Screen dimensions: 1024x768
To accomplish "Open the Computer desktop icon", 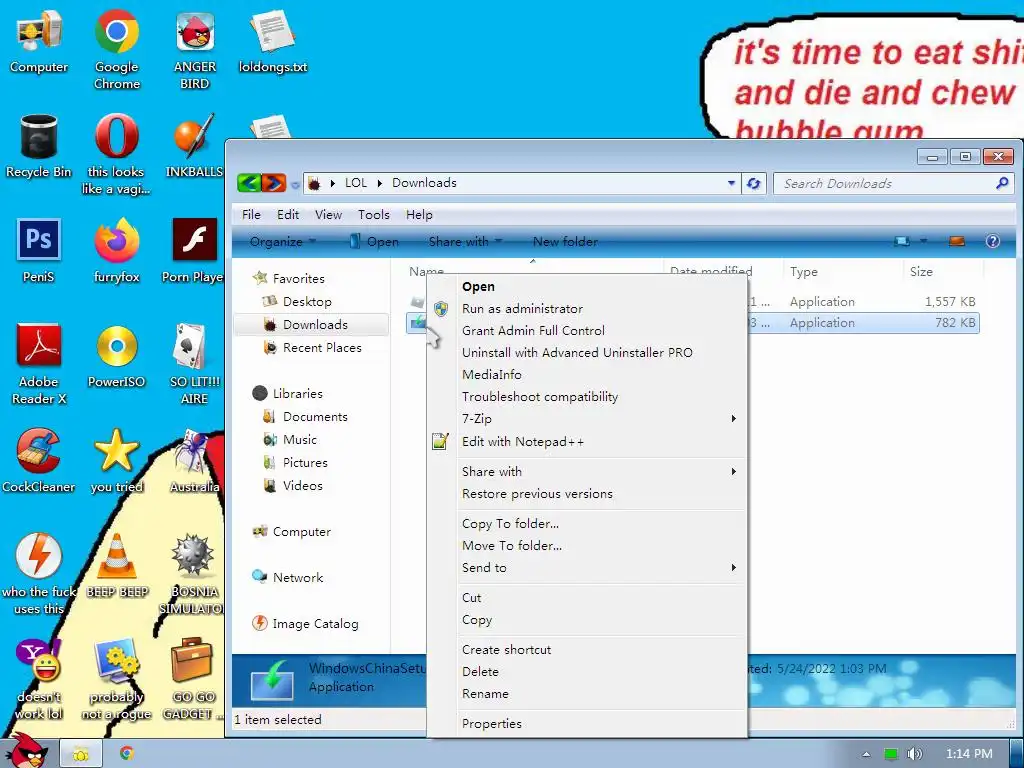I will point(39,42).
